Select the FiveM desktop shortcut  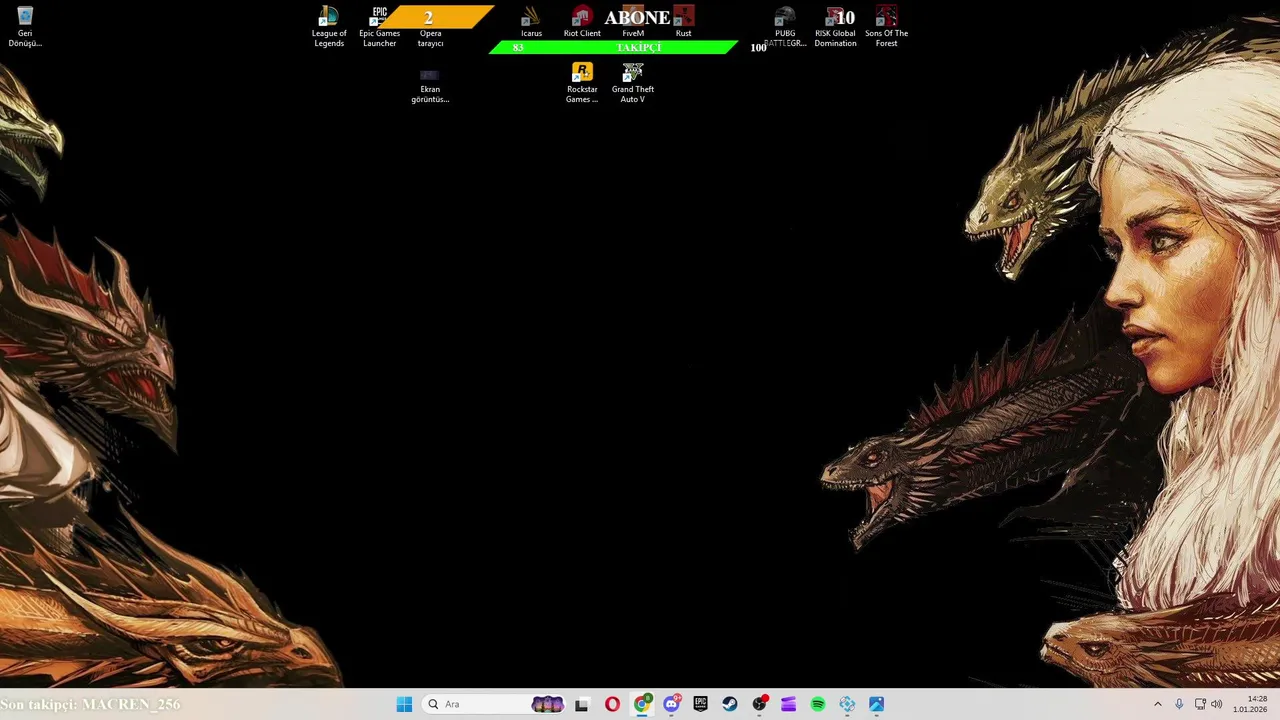pyautogui.click(x=633, y=22)
